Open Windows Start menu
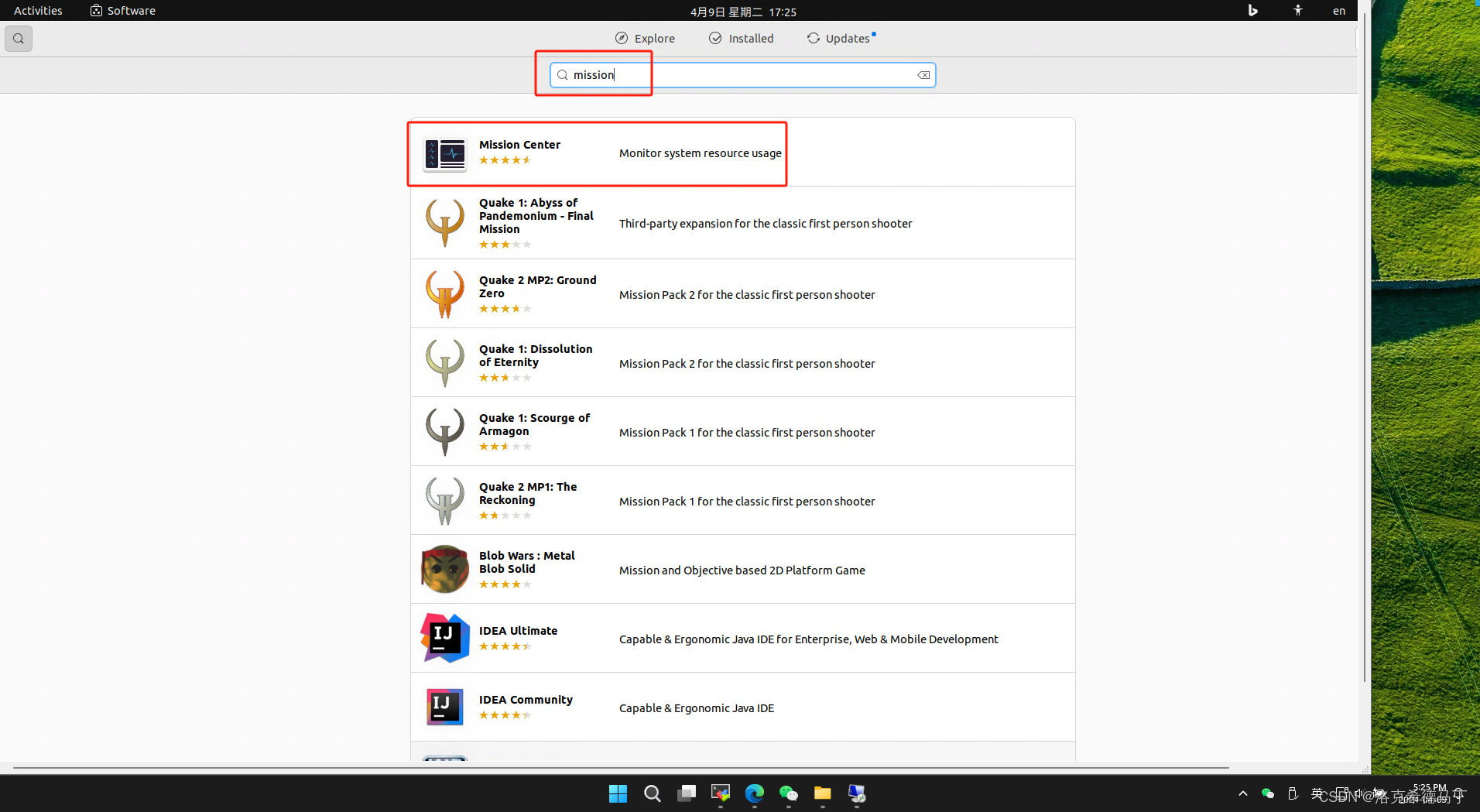 point(618,793)
